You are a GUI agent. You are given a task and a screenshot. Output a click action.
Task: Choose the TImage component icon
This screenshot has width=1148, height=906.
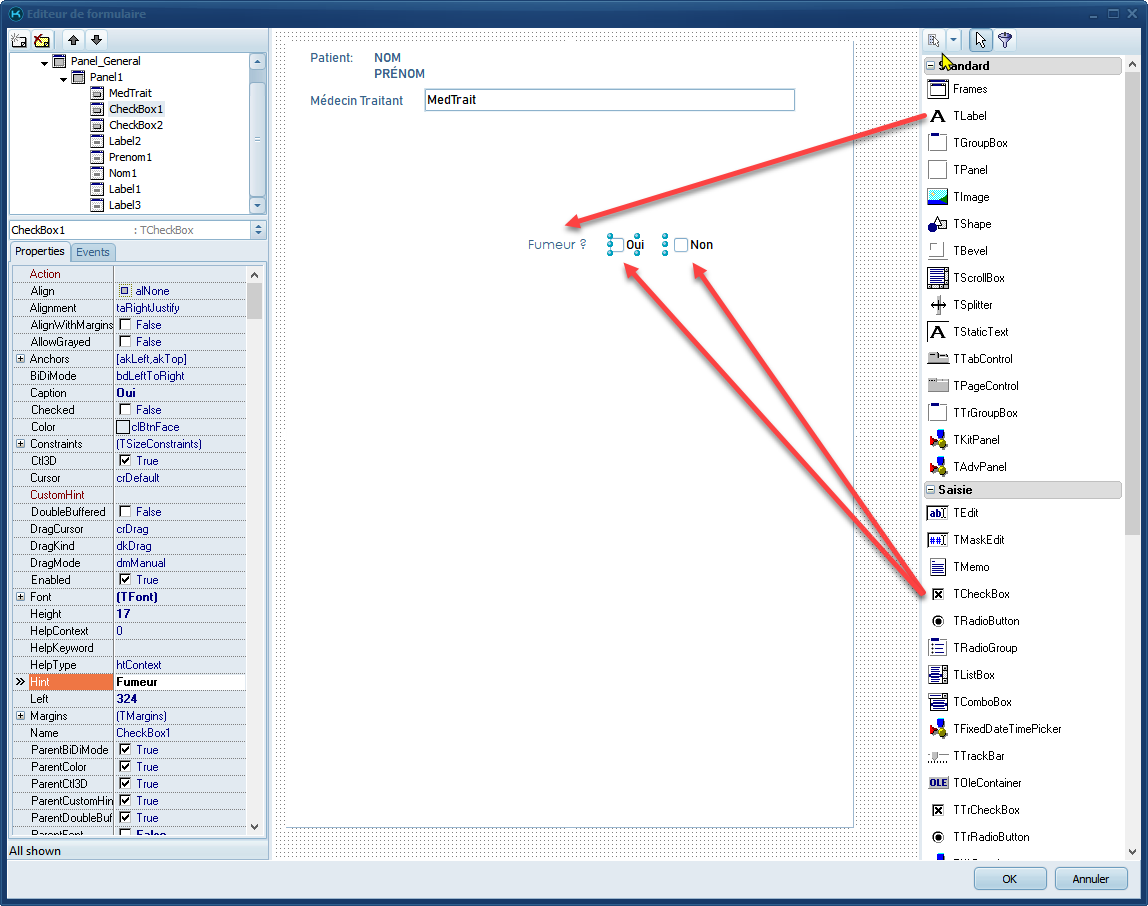click(937, 197)
